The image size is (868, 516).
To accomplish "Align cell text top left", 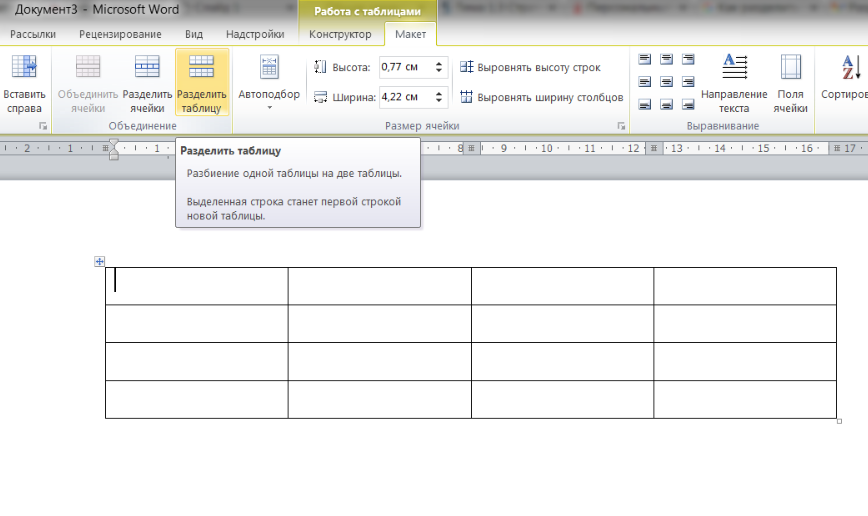I will (645, 59).
